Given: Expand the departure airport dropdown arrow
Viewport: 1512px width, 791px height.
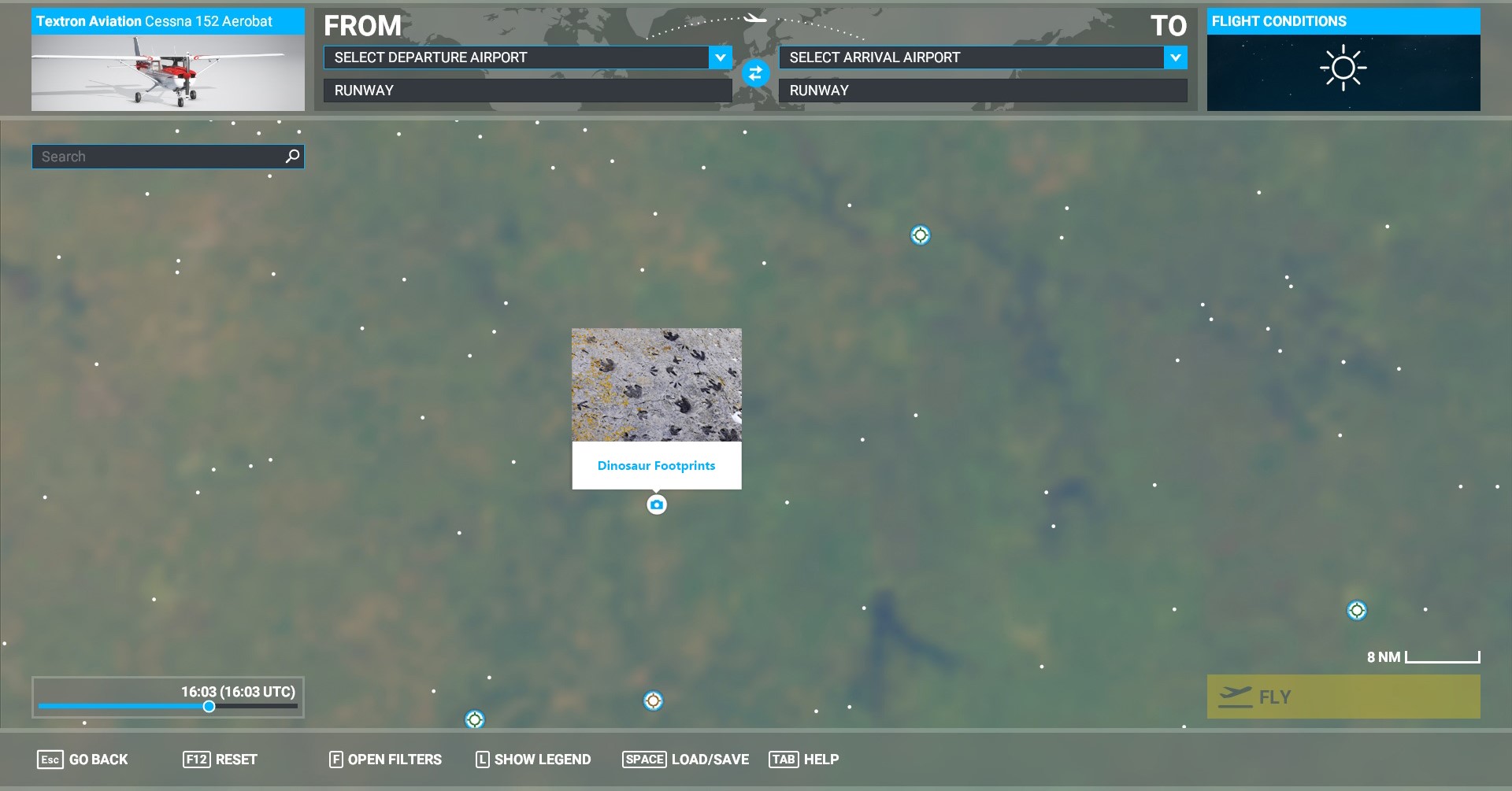Looking at the screenshot, I should click(x=720, y=57).
